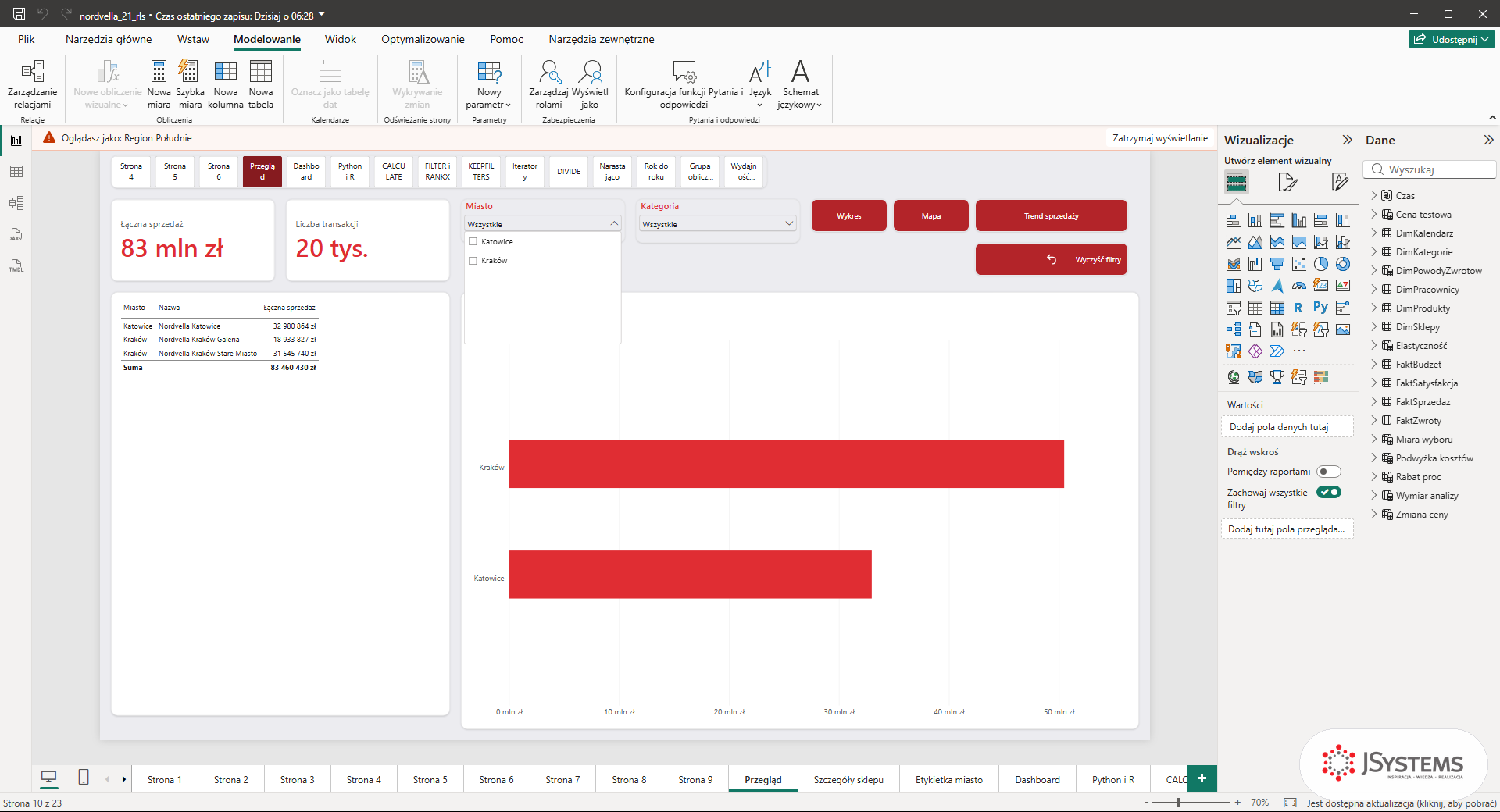Open the Kategoria slicer dropdown

[789, 224]
